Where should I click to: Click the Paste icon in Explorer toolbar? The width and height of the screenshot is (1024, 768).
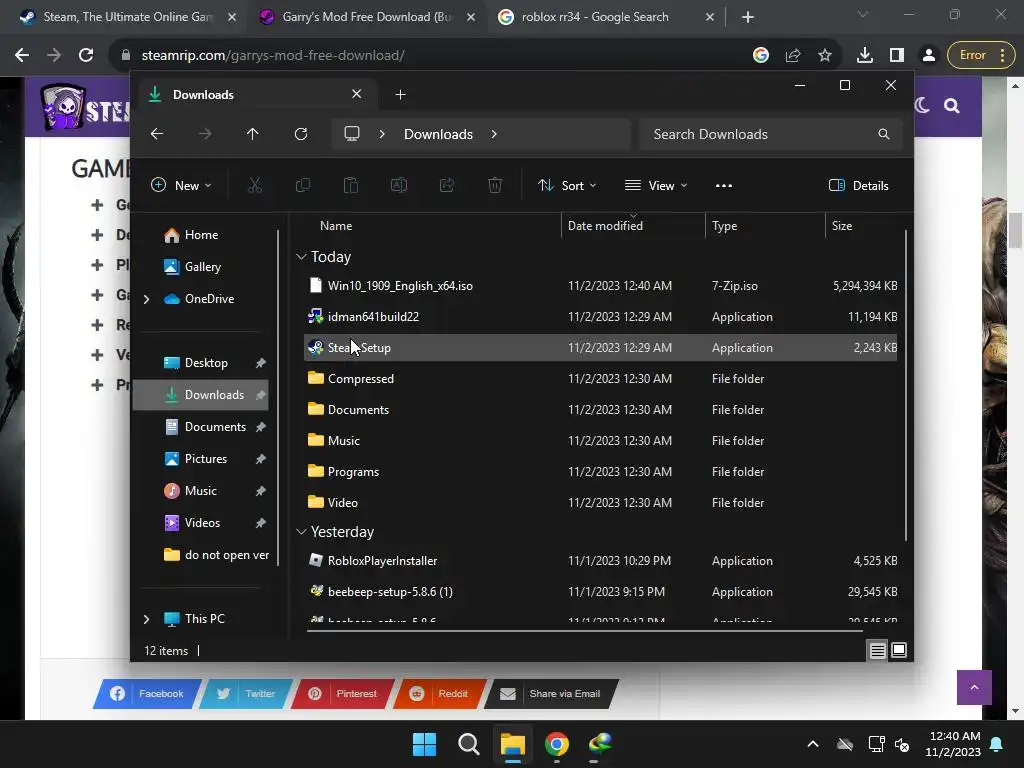pyautogui.click(x=351, y=185)
